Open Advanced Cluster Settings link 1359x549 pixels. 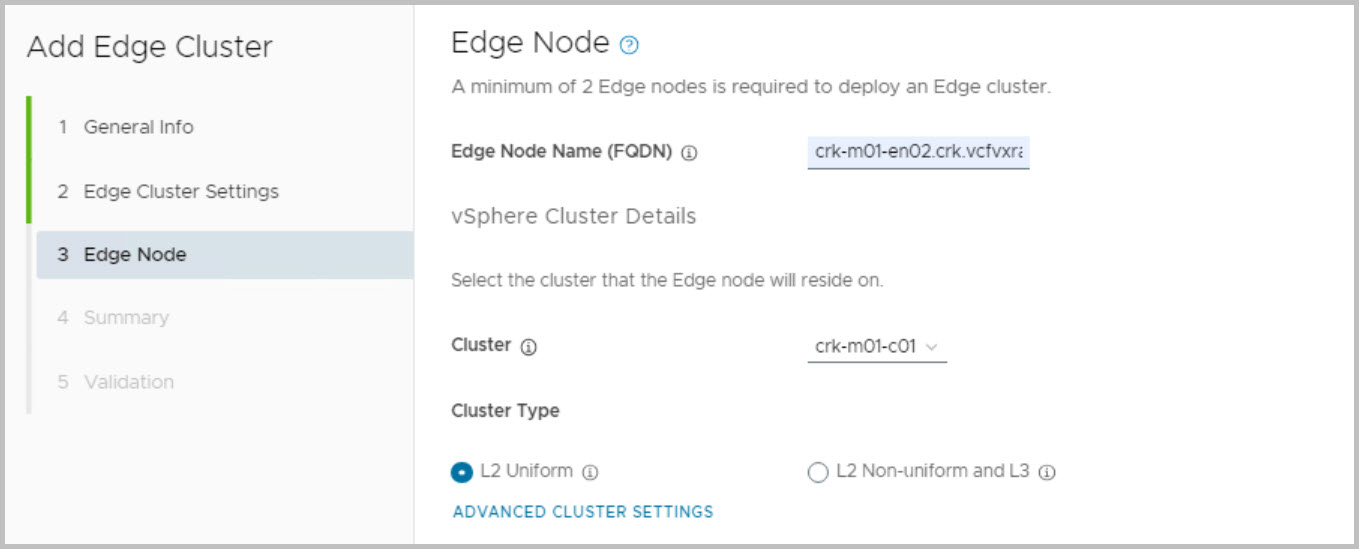[x=583, y=512]
